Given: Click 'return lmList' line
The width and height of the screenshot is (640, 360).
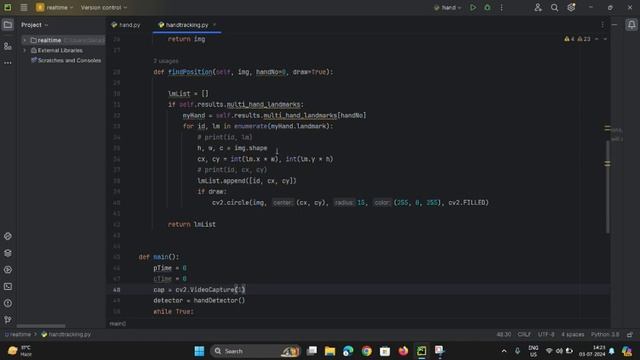Looking at the screenshot, I should (x=192, y=224).
